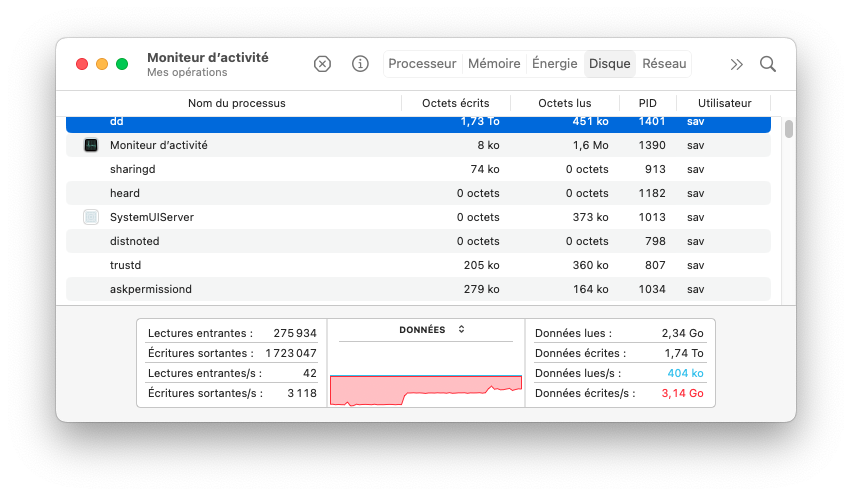852x496 pixels.
Task: Select the Disque tab
Action: click(x=609, y=64)
